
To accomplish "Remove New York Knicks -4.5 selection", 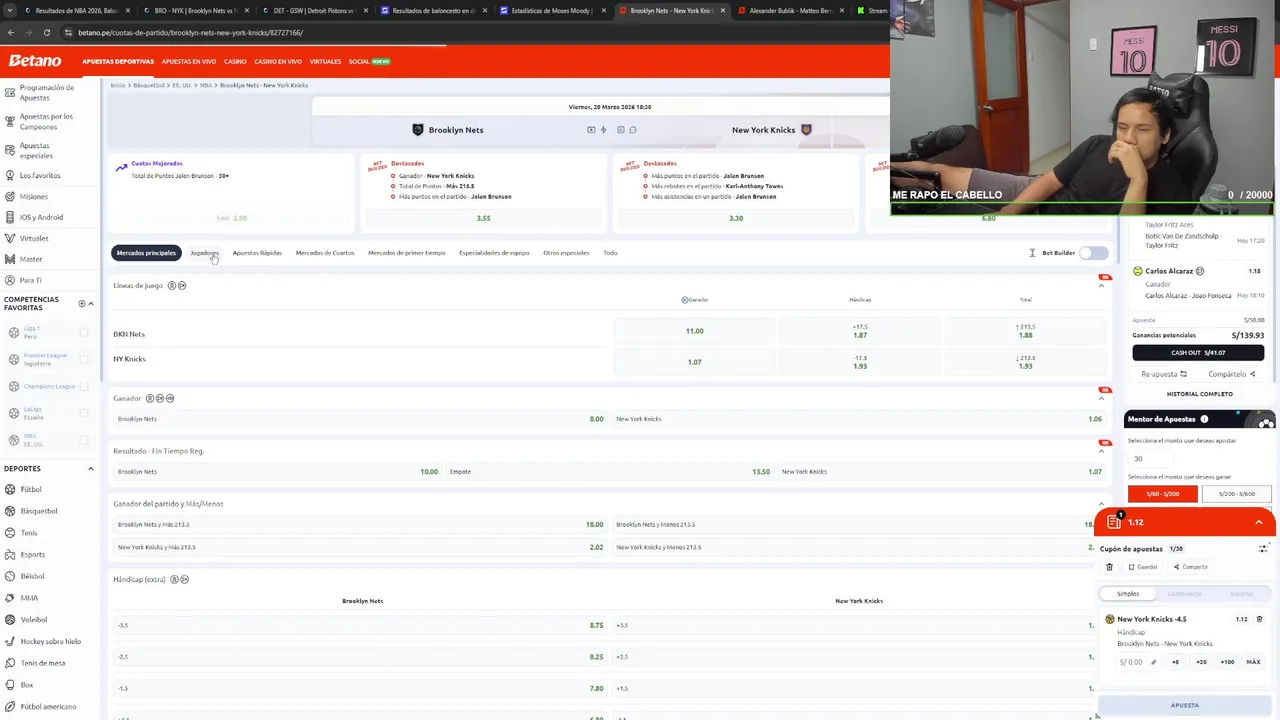I will [1259, 619].
